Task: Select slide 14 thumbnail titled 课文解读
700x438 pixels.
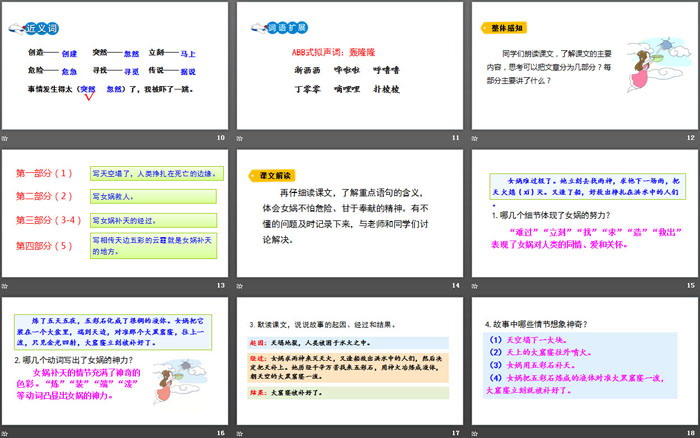Action: pyautogui.click(x=350, y=213)
